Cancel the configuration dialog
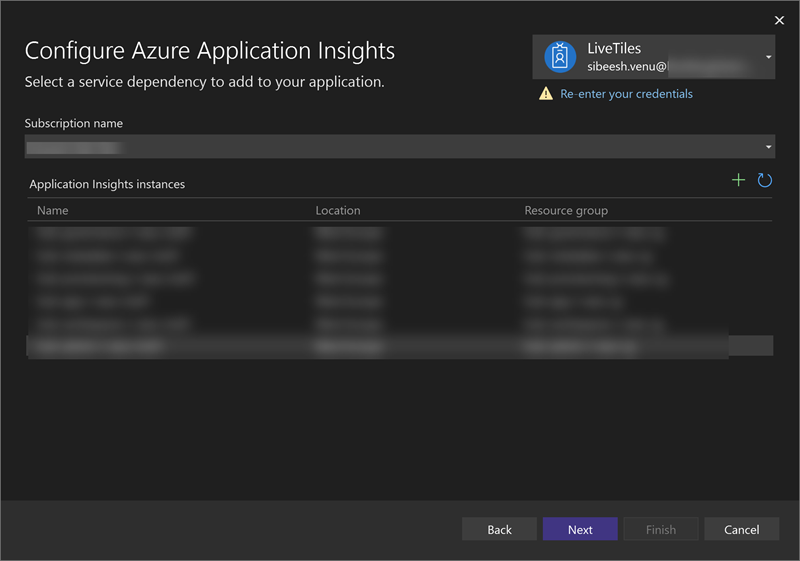Image resolution: width=800 pixels, height=561 pixels. (x=741, y=529)
